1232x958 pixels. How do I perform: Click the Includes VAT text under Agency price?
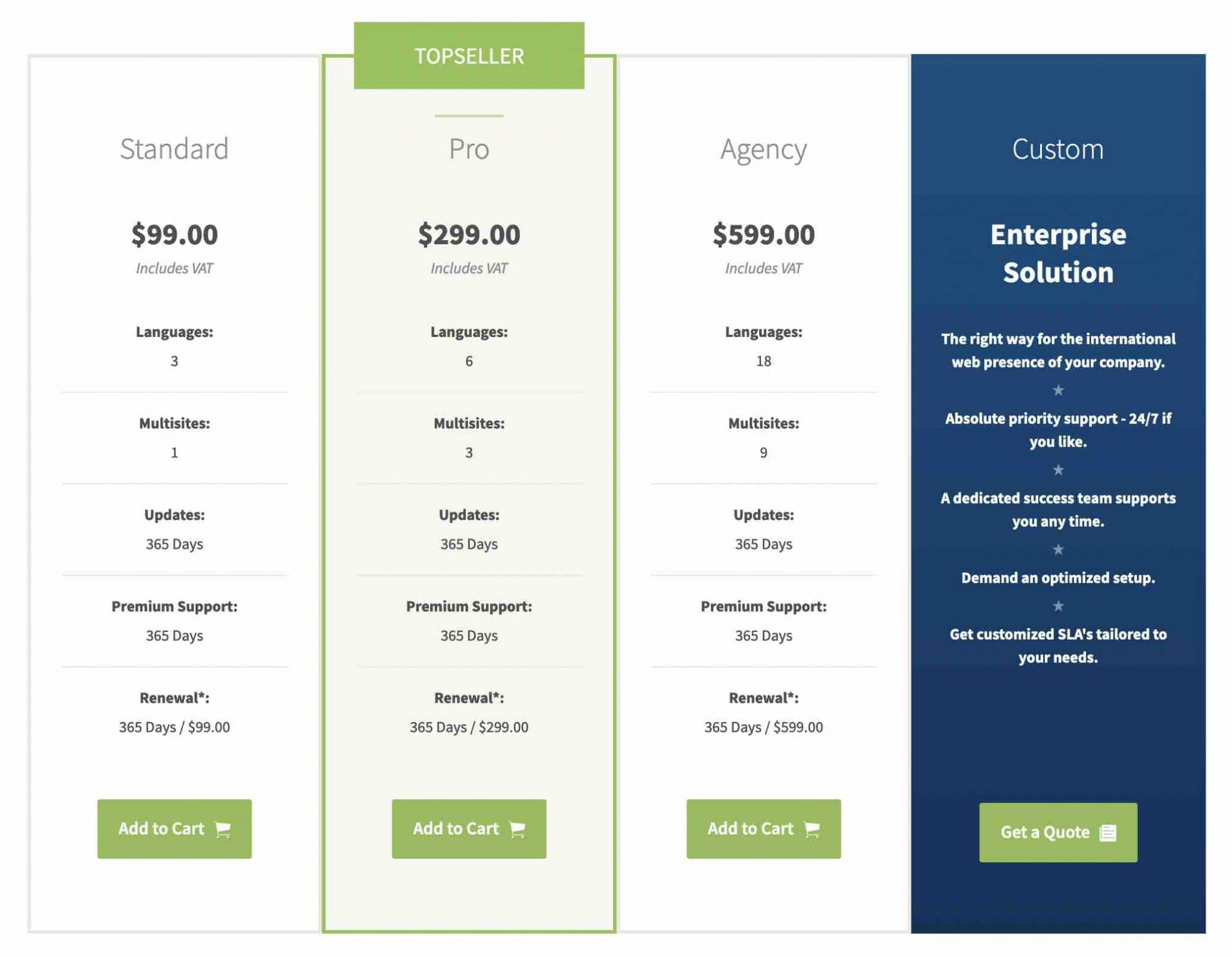763,269
